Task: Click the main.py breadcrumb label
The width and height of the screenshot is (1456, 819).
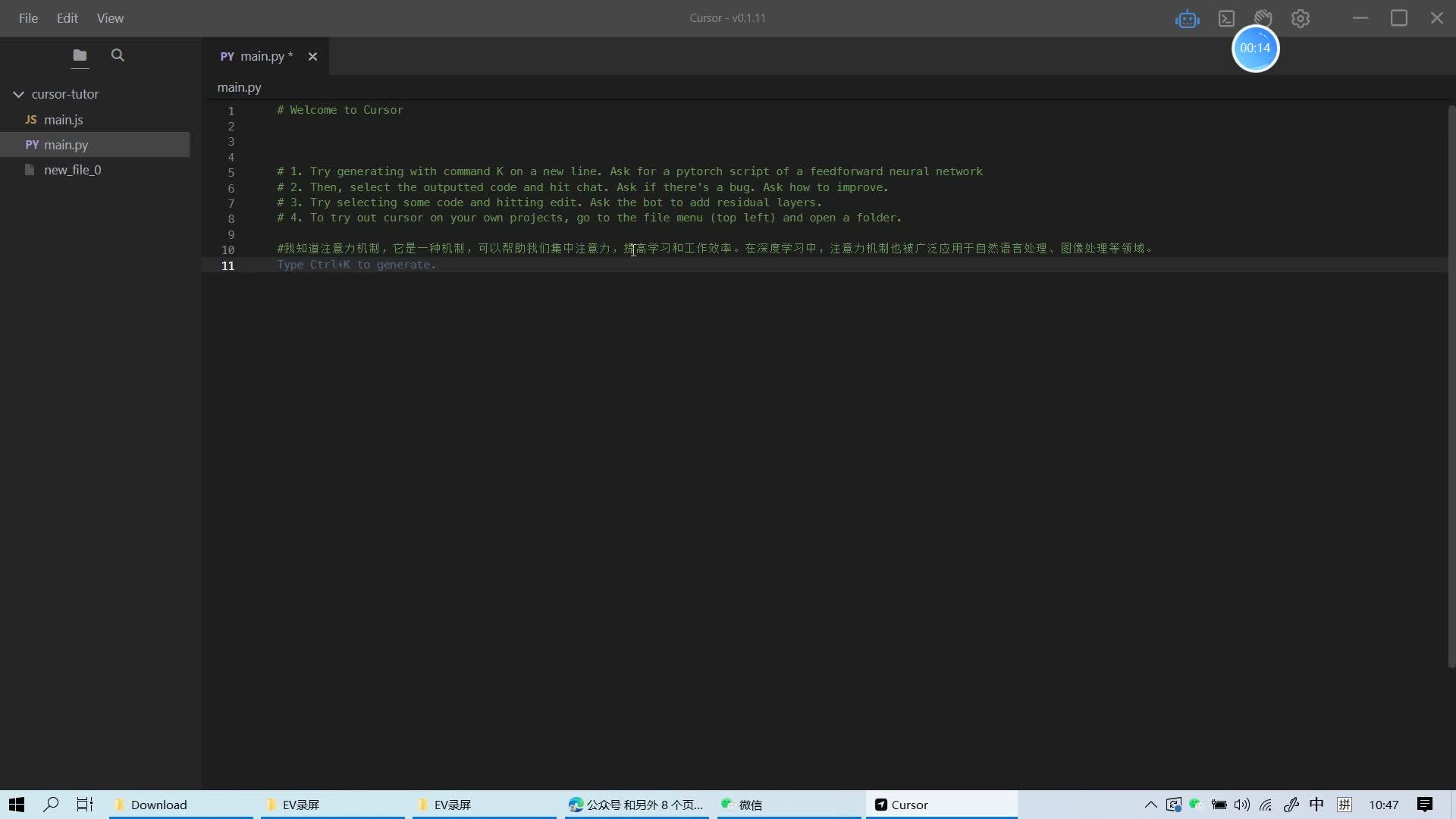Action: point(239,87)
